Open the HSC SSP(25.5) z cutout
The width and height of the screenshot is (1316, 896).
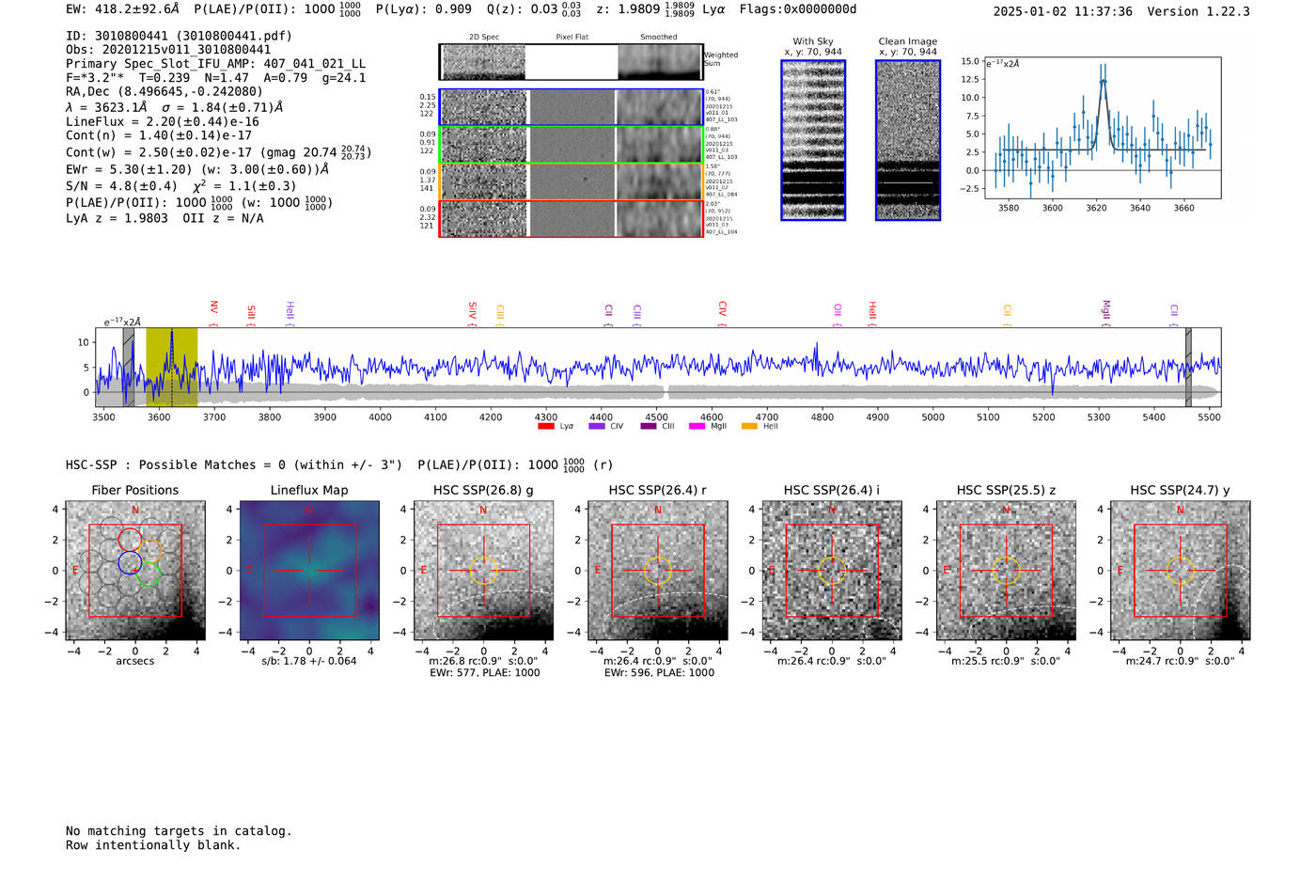(x=1006, y=570)
